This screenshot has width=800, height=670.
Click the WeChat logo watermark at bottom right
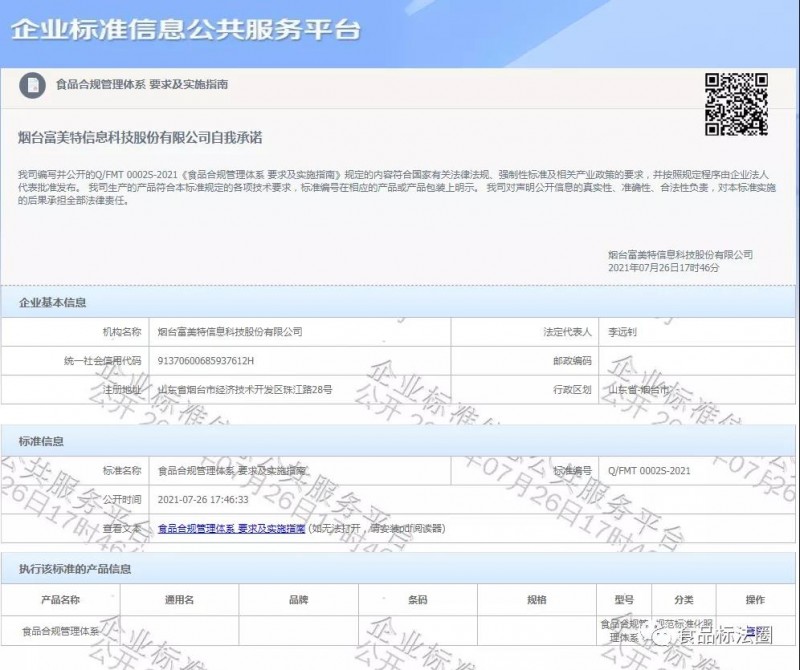[659, 636]
